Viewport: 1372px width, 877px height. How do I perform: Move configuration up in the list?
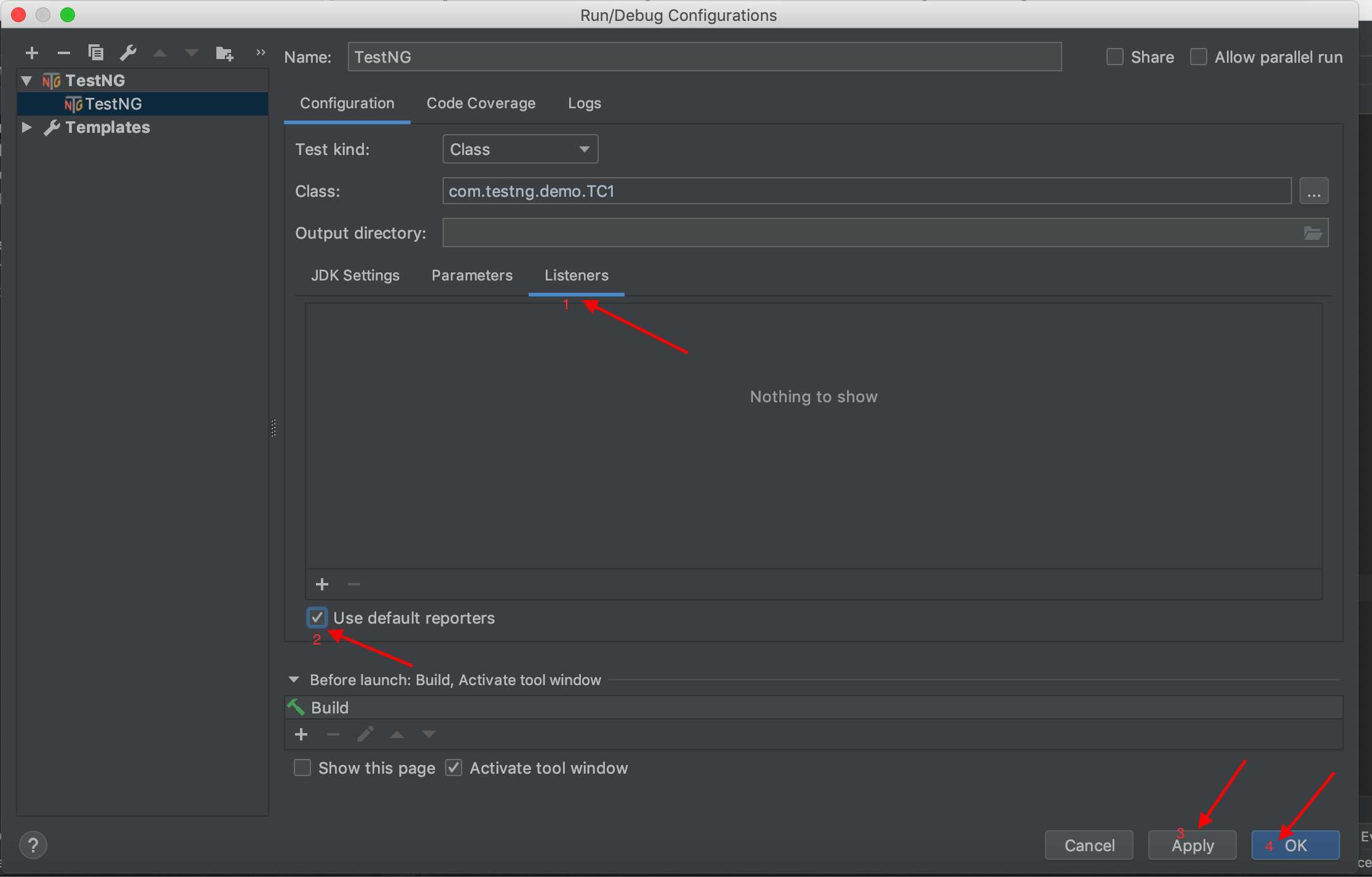coord(160,54)
